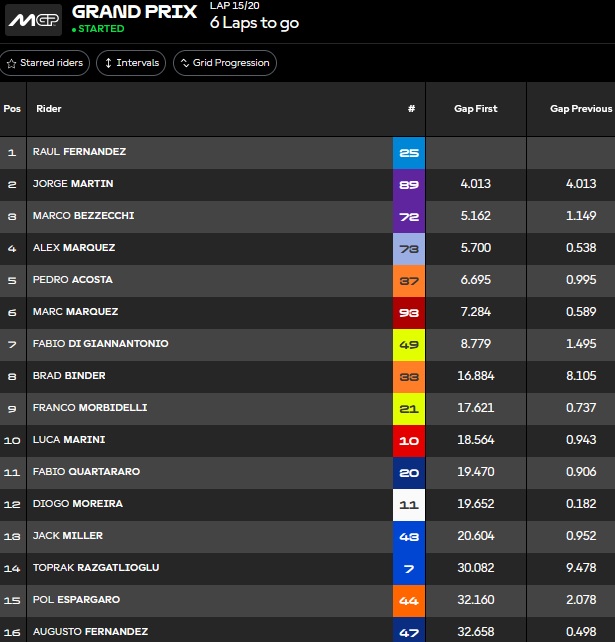Click the Pos column header

coord(12,109)
